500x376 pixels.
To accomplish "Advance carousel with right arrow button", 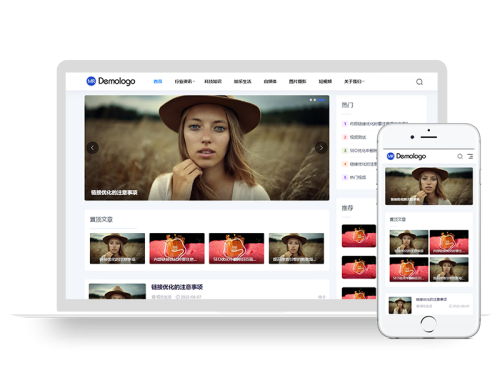I will (x=321, y=148).
